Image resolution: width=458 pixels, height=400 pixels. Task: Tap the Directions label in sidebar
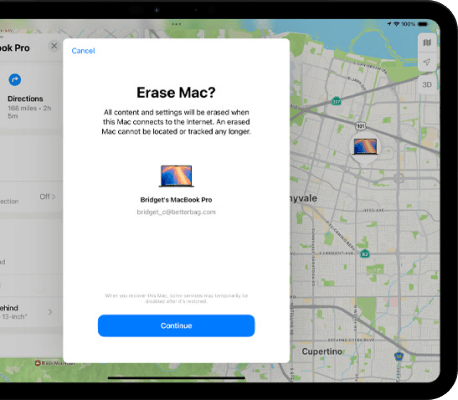pyautogui.click(x=25, y=99)
